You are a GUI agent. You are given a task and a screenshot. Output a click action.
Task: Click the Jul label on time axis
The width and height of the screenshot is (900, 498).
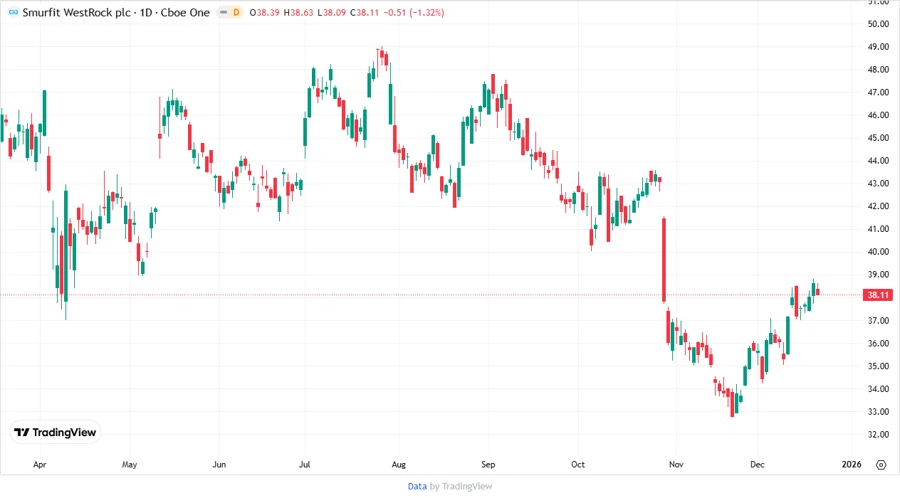point(304,464)
